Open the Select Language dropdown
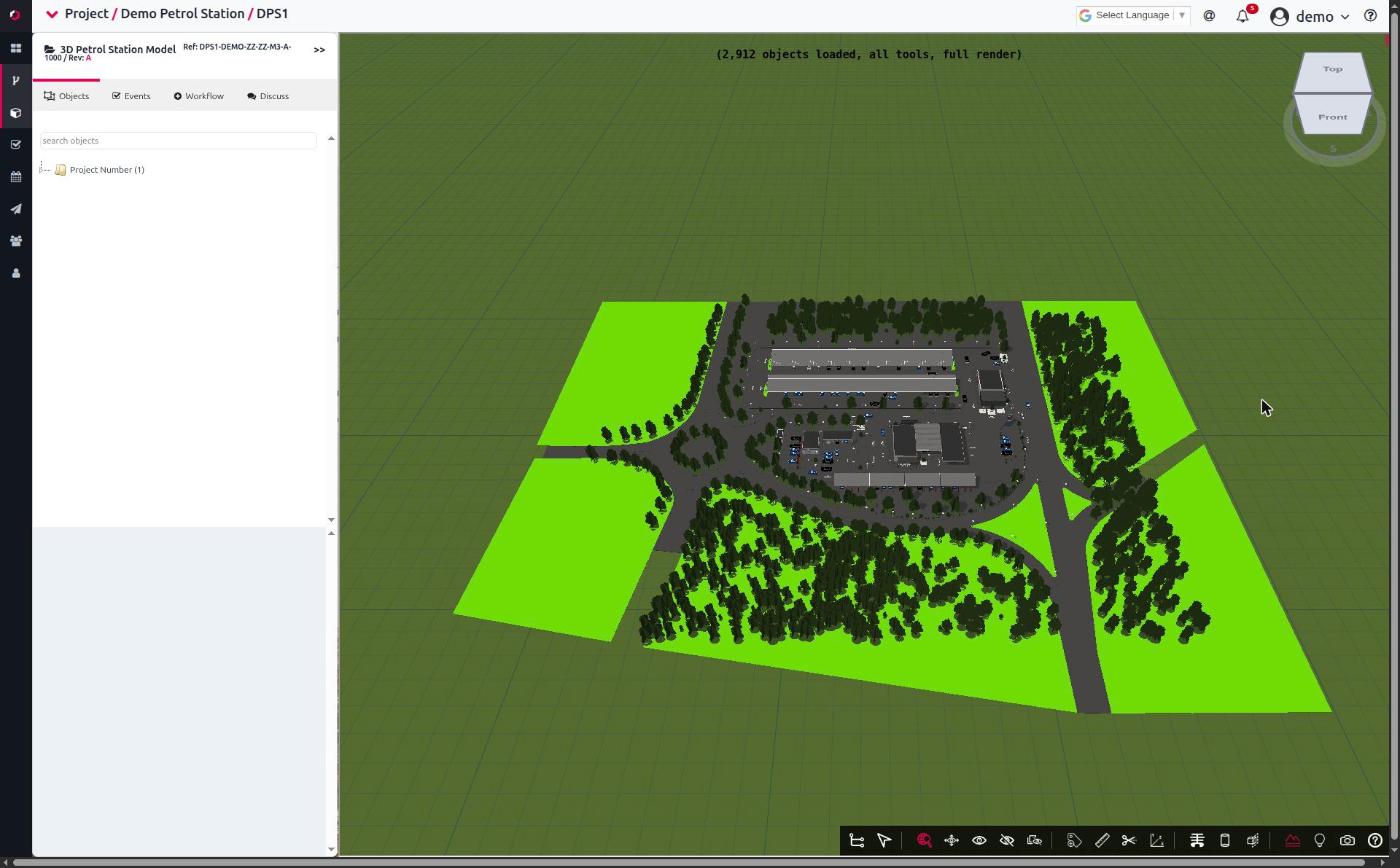The image size is (1400, 868). click(1132, 15)
